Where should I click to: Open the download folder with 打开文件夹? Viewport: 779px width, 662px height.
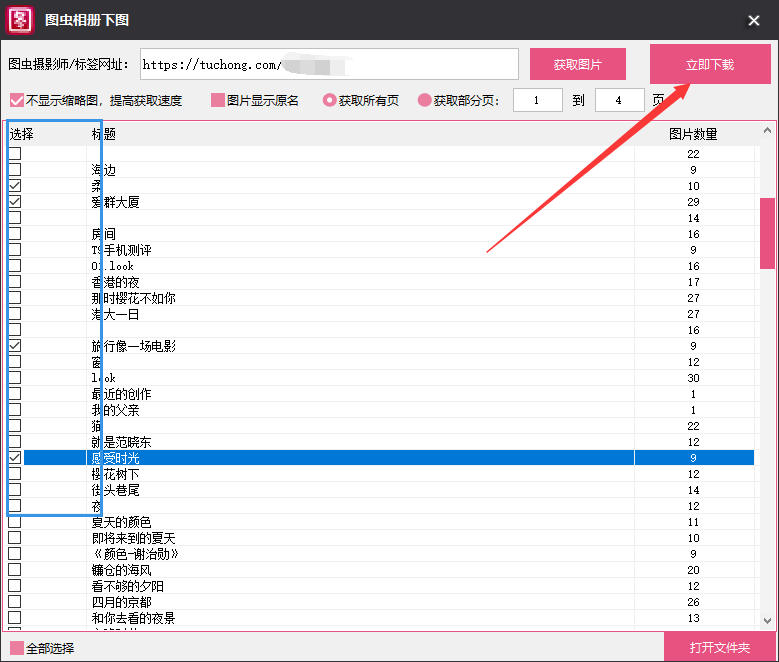[719, 647]
